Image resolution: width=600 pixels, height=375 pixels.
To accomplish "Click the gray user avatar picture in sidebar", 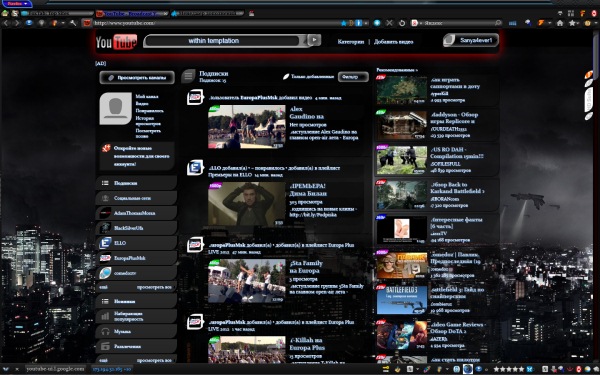I will coord(116,108).
